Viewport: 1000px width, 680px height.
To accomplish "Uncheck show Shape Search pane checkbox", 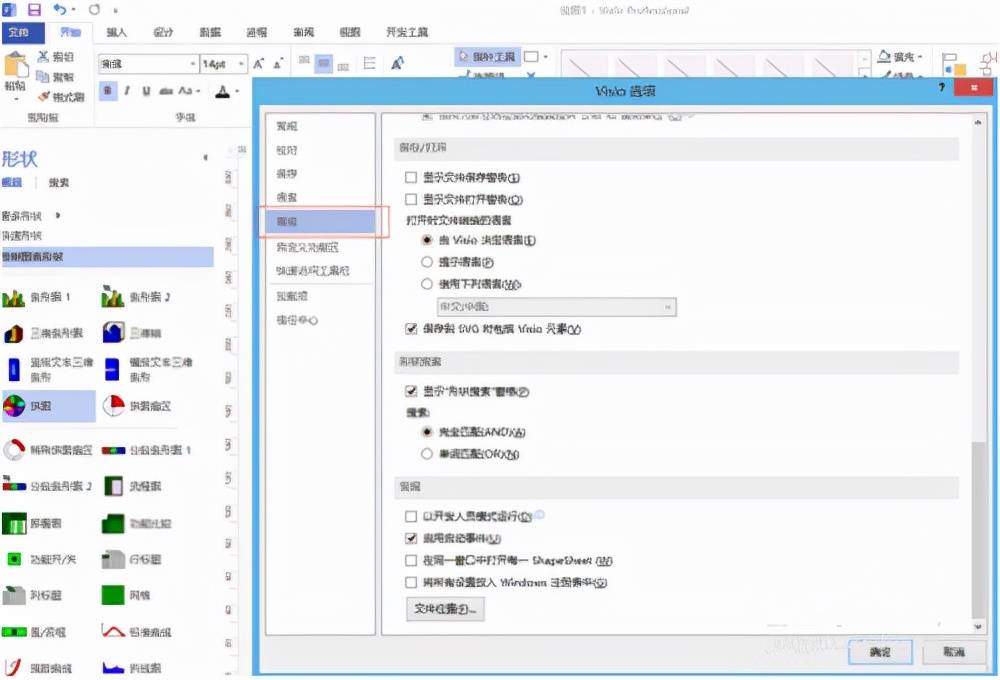I will pyautogui.click(x=411, y=391).
